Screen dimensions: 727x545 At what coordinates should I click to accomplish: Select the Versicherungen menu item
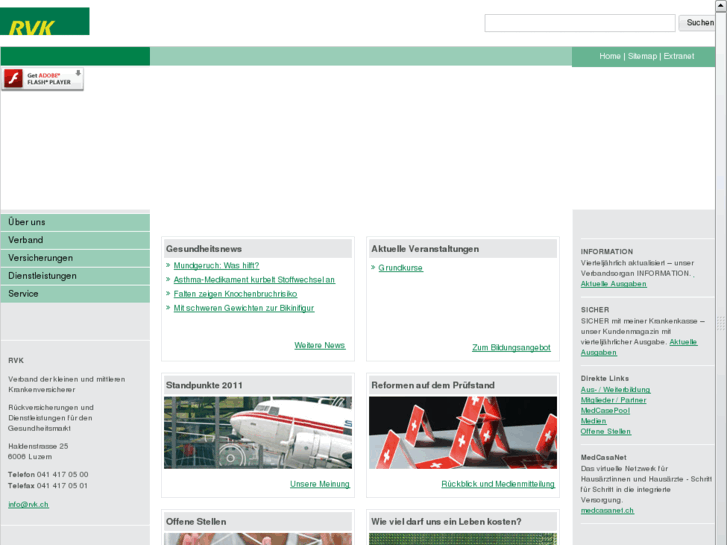pyautogui.click(x=75, y=258)
